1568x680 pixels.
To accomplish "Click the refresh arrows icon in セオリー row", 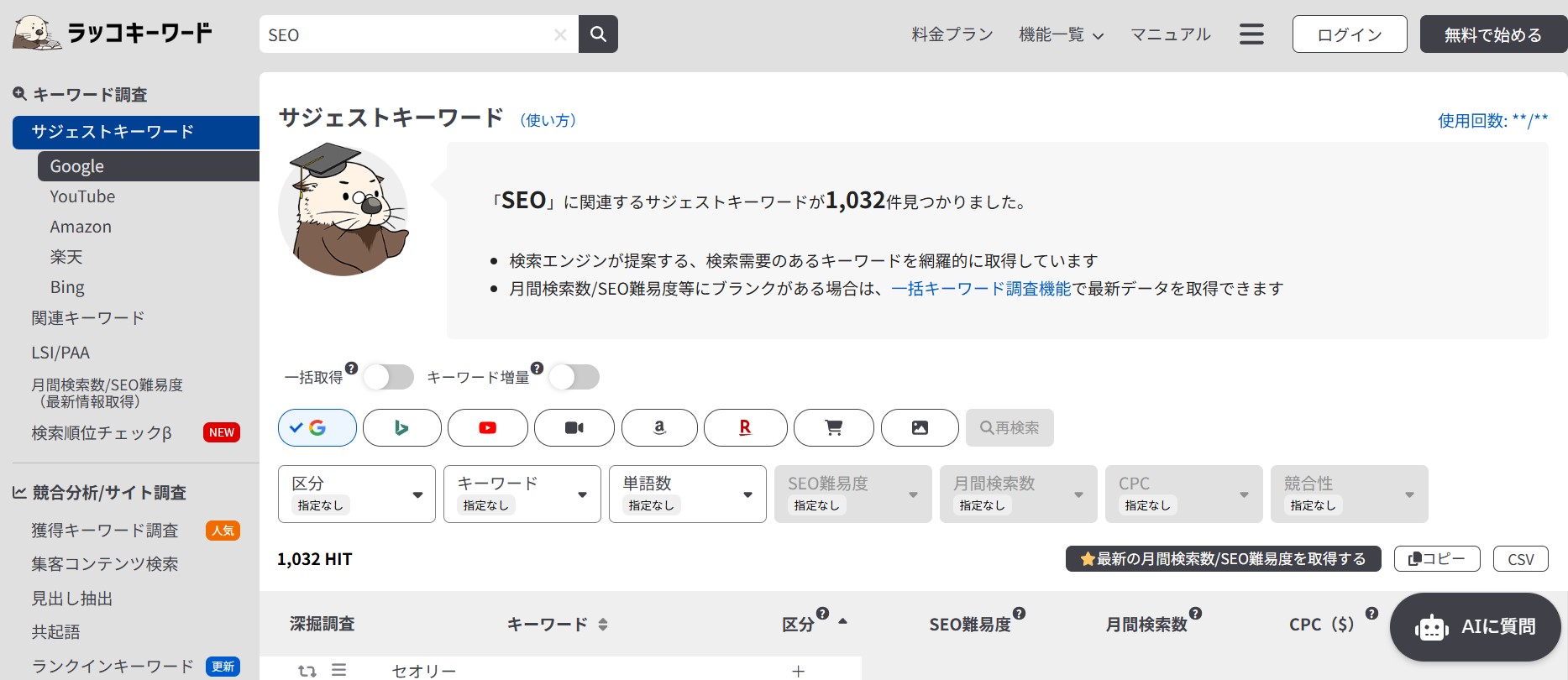I will tap(307, 671).
